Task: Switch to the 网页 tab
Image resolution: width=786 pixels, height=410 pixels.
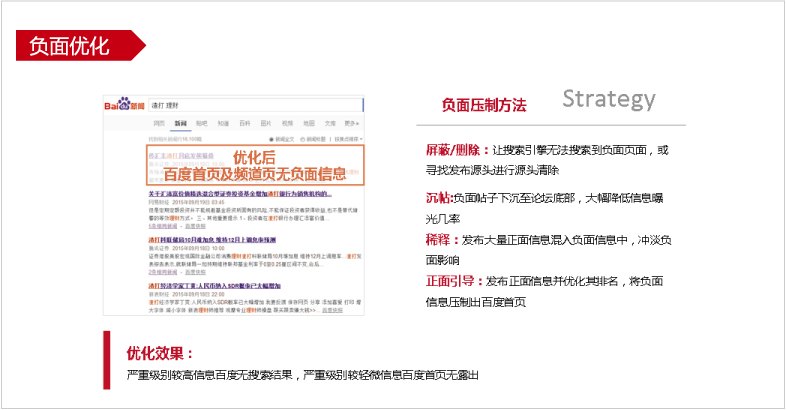Action: tap(158, 122)
